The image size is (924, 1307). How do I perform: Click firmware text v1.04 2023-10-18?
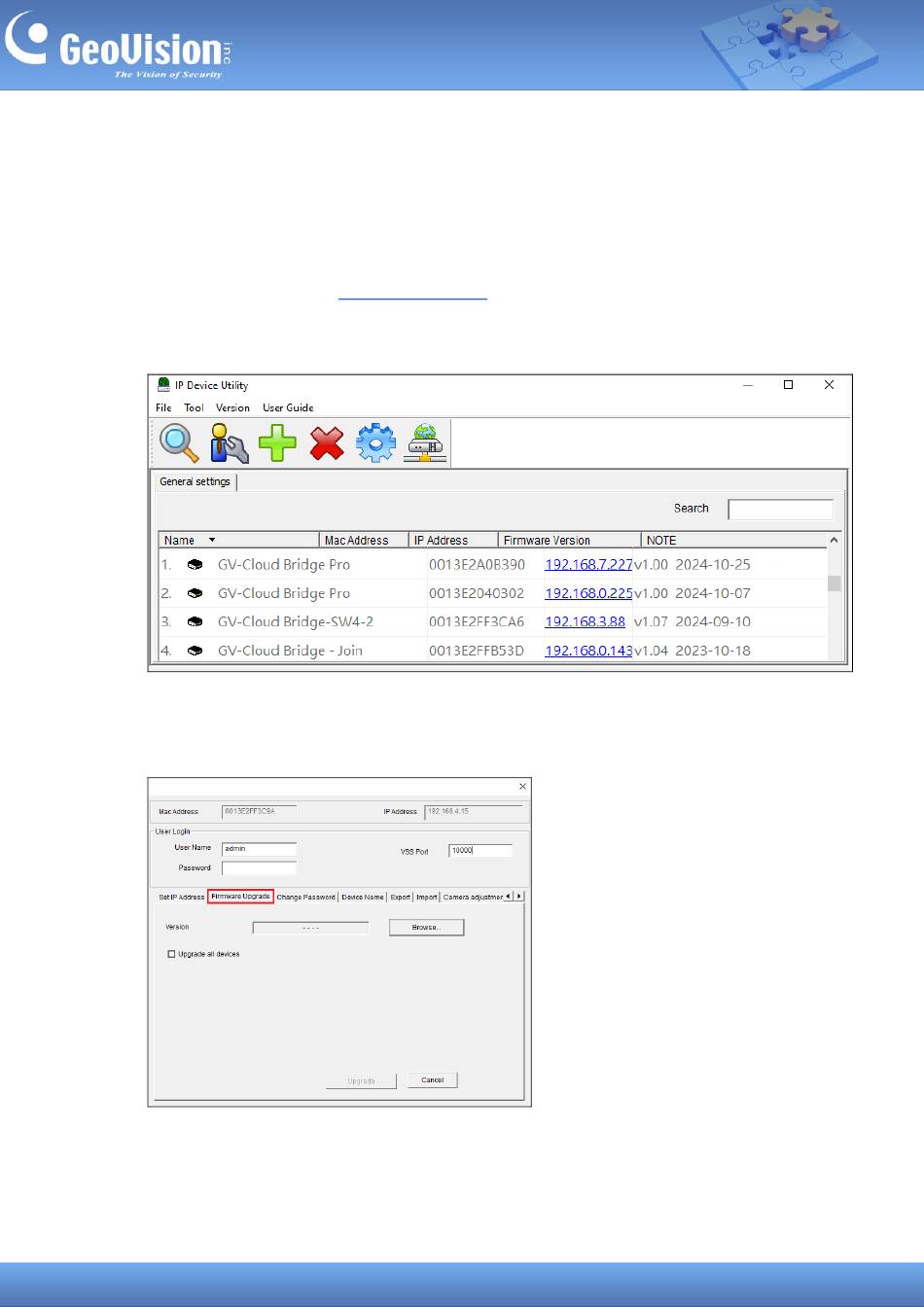coord(693,651)
